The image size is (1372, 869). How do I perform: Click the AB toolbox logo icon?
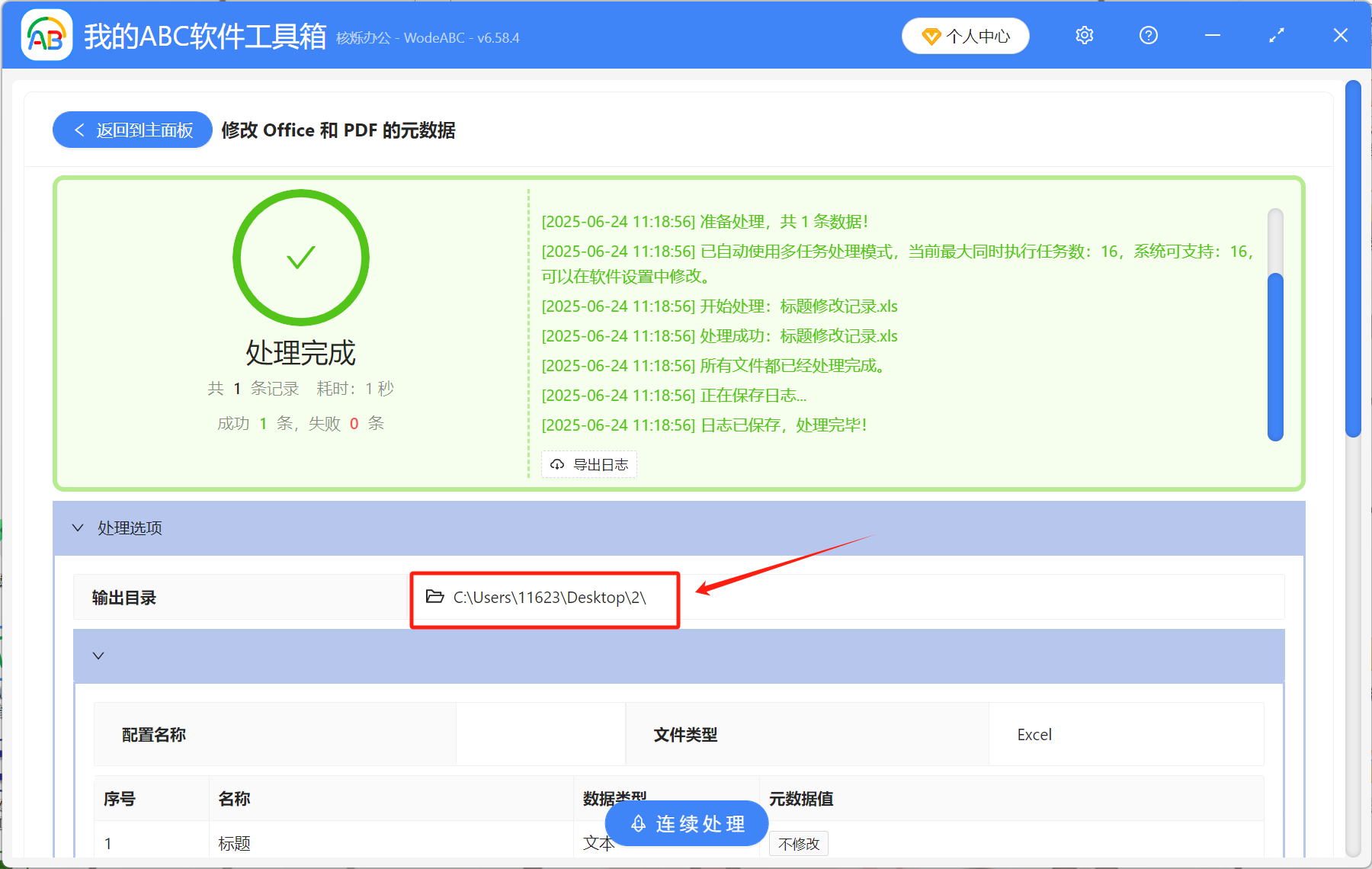[46, 34]
